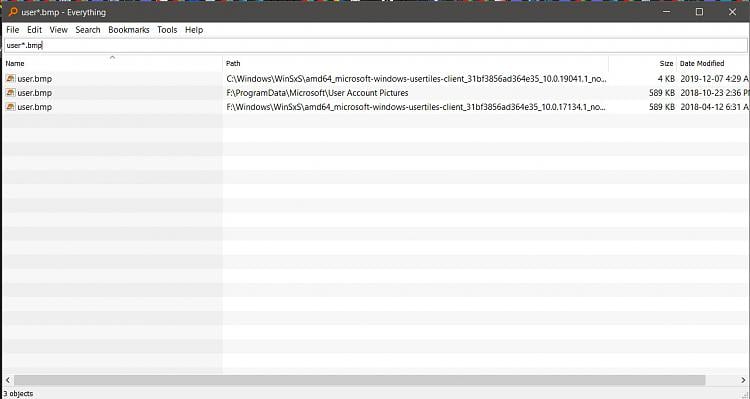Viewport: 750px width, 399px height.
Task: Click date 2019-12-07 4:29 cell
Action: click(x=714, y=78)
